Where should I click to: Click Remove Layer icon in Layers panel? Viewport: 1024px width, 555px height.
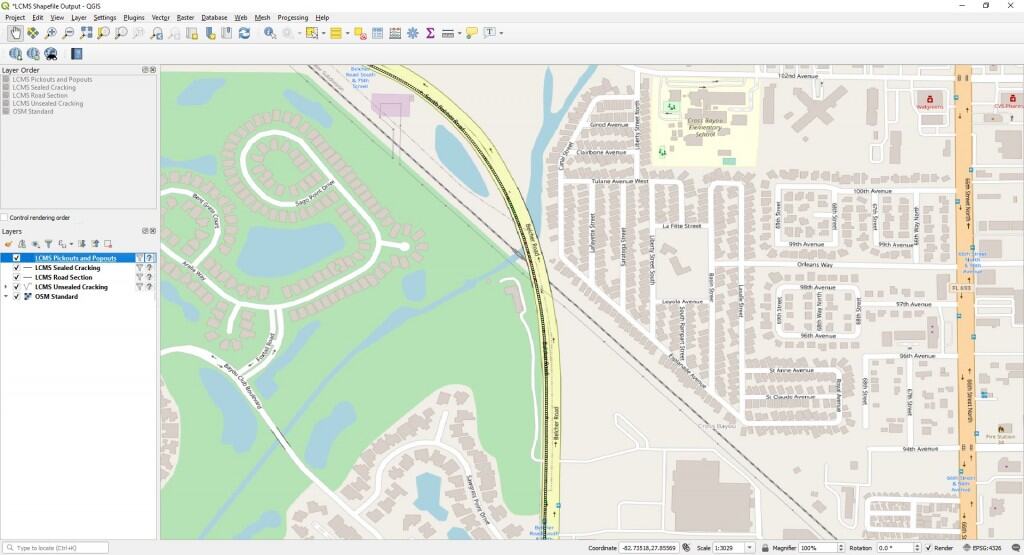(x=108, y=243)
